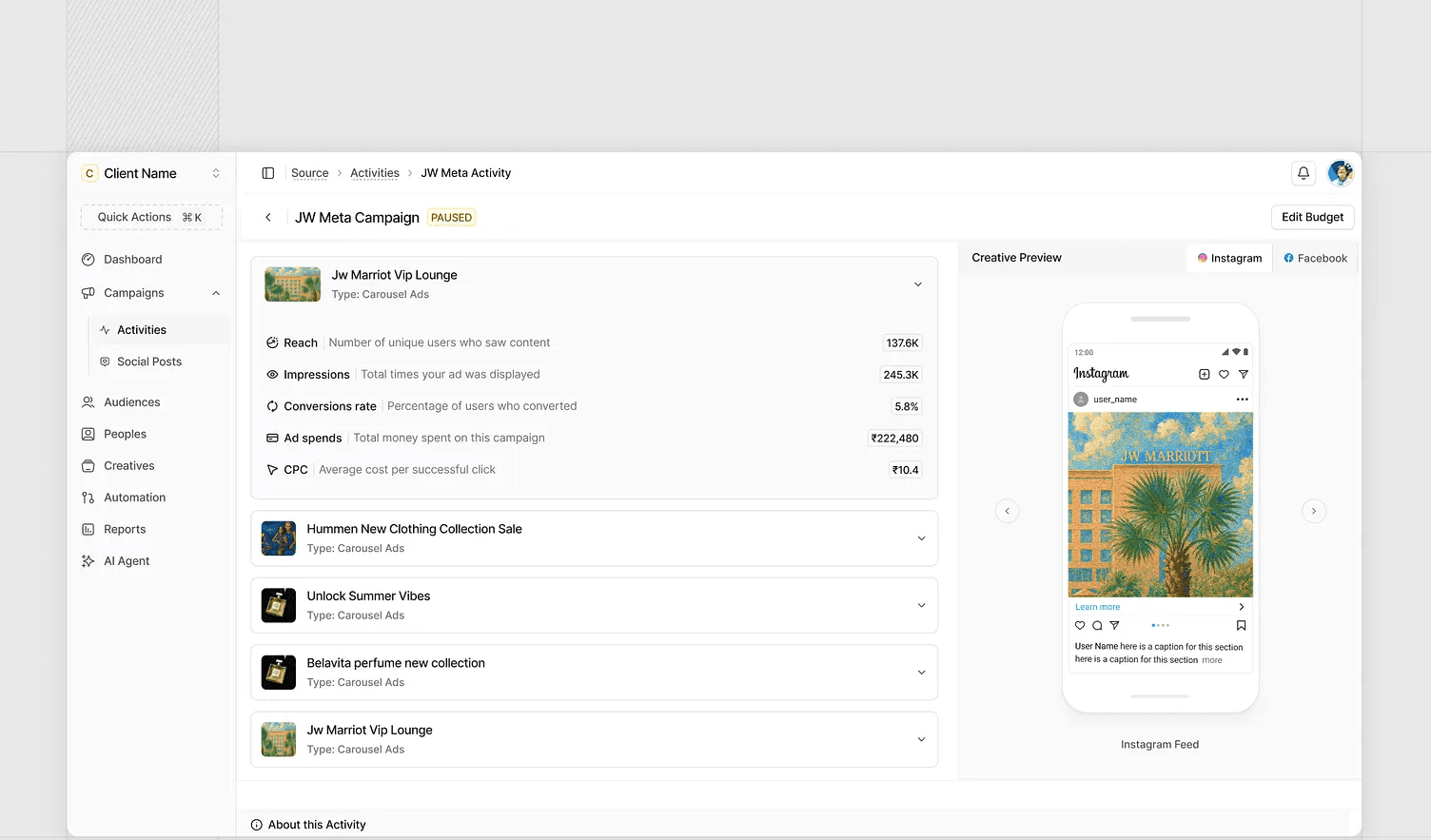Toggle the sidebar panel icon
This screenshot has width=1431, height=840.
point(268,173)
